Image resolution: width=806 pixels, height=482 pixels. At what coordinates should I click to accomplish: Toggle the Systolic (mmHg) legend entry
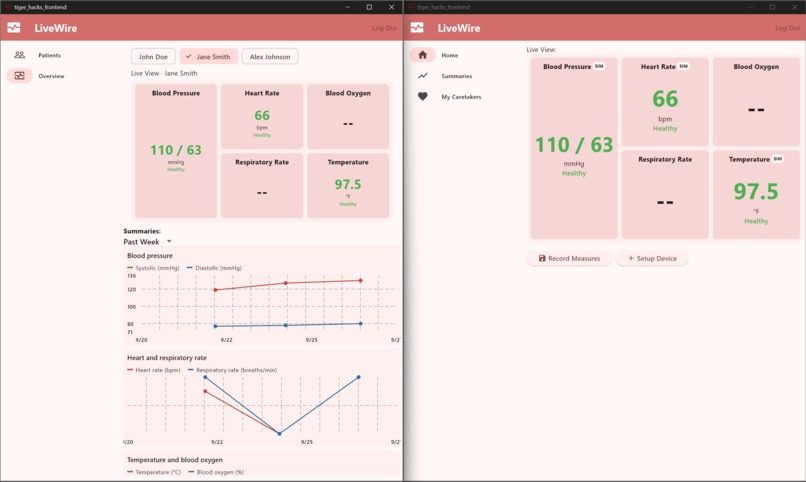[153, 268]
